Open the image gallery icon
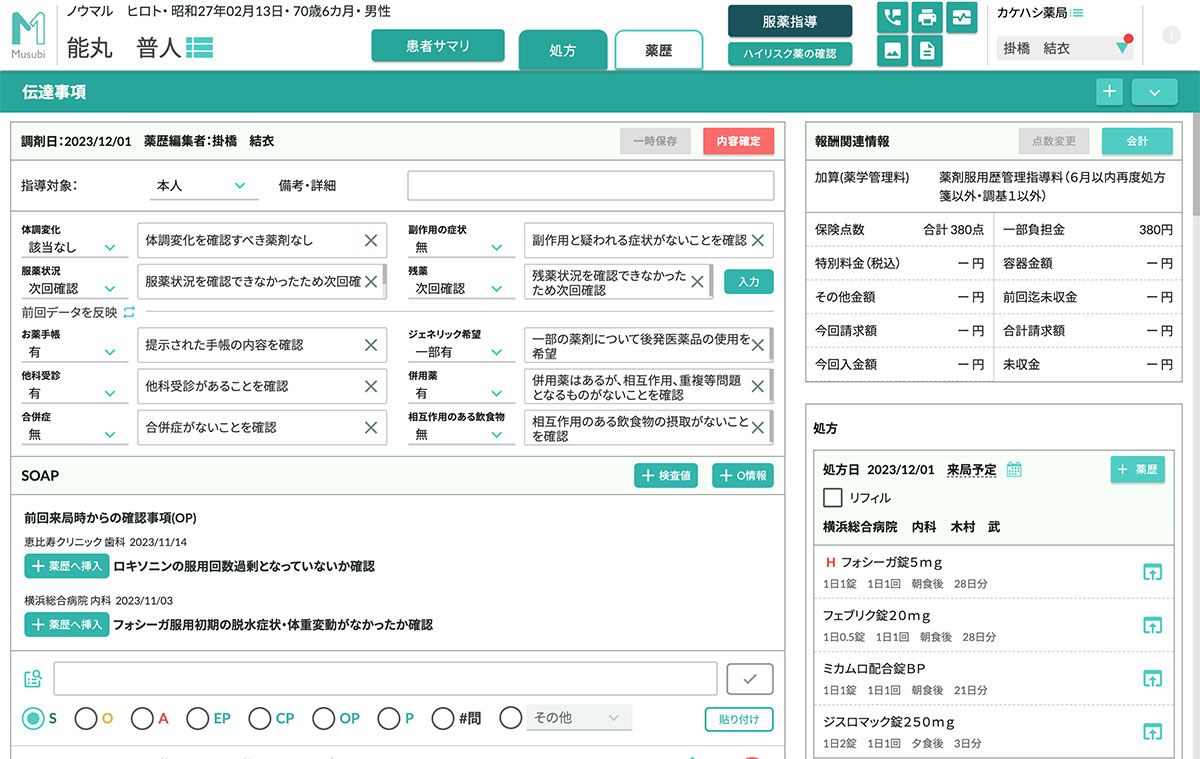 (892, 51)
